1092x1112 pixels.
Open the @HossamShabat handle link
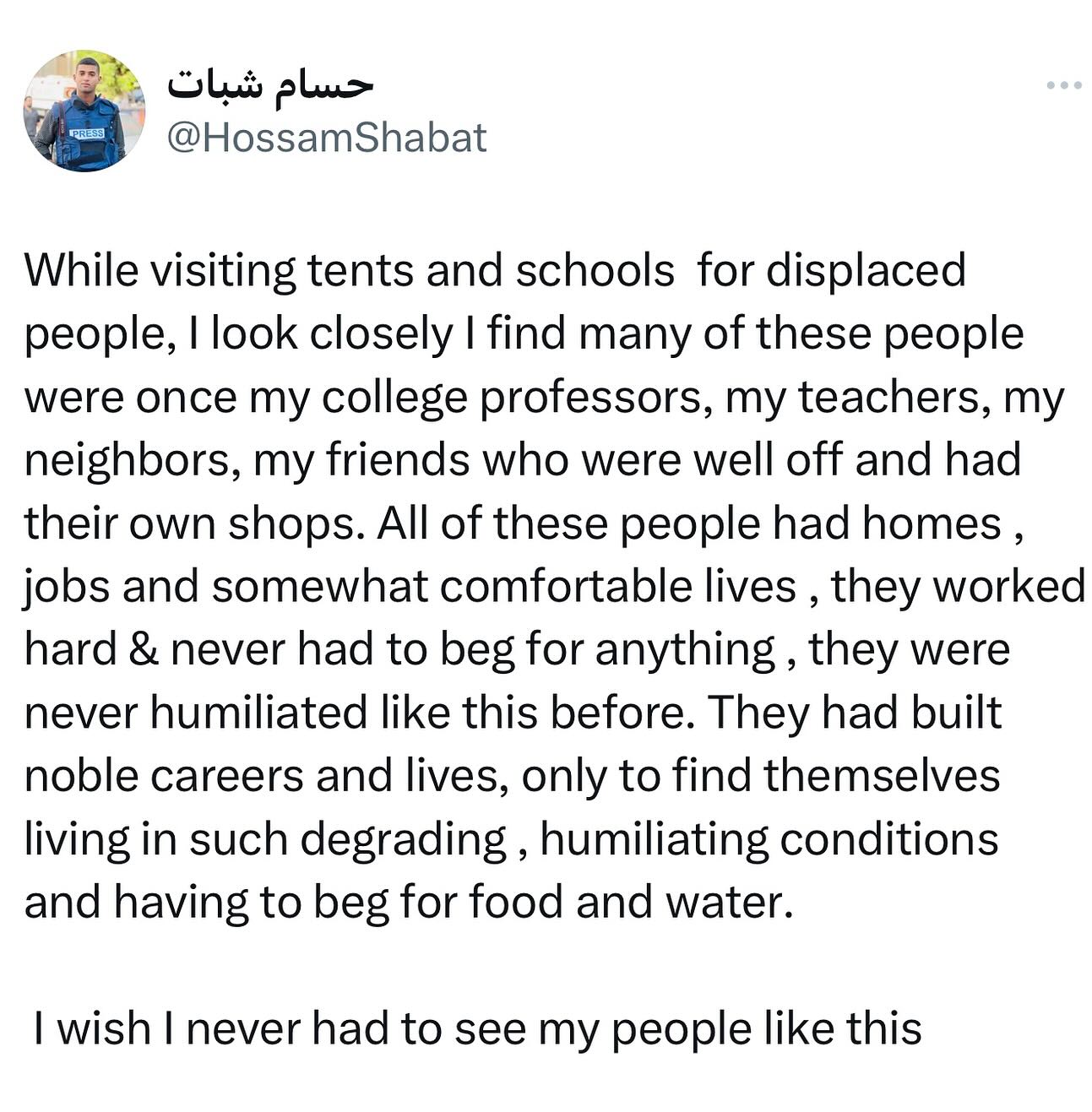click(x=327, y=138)
